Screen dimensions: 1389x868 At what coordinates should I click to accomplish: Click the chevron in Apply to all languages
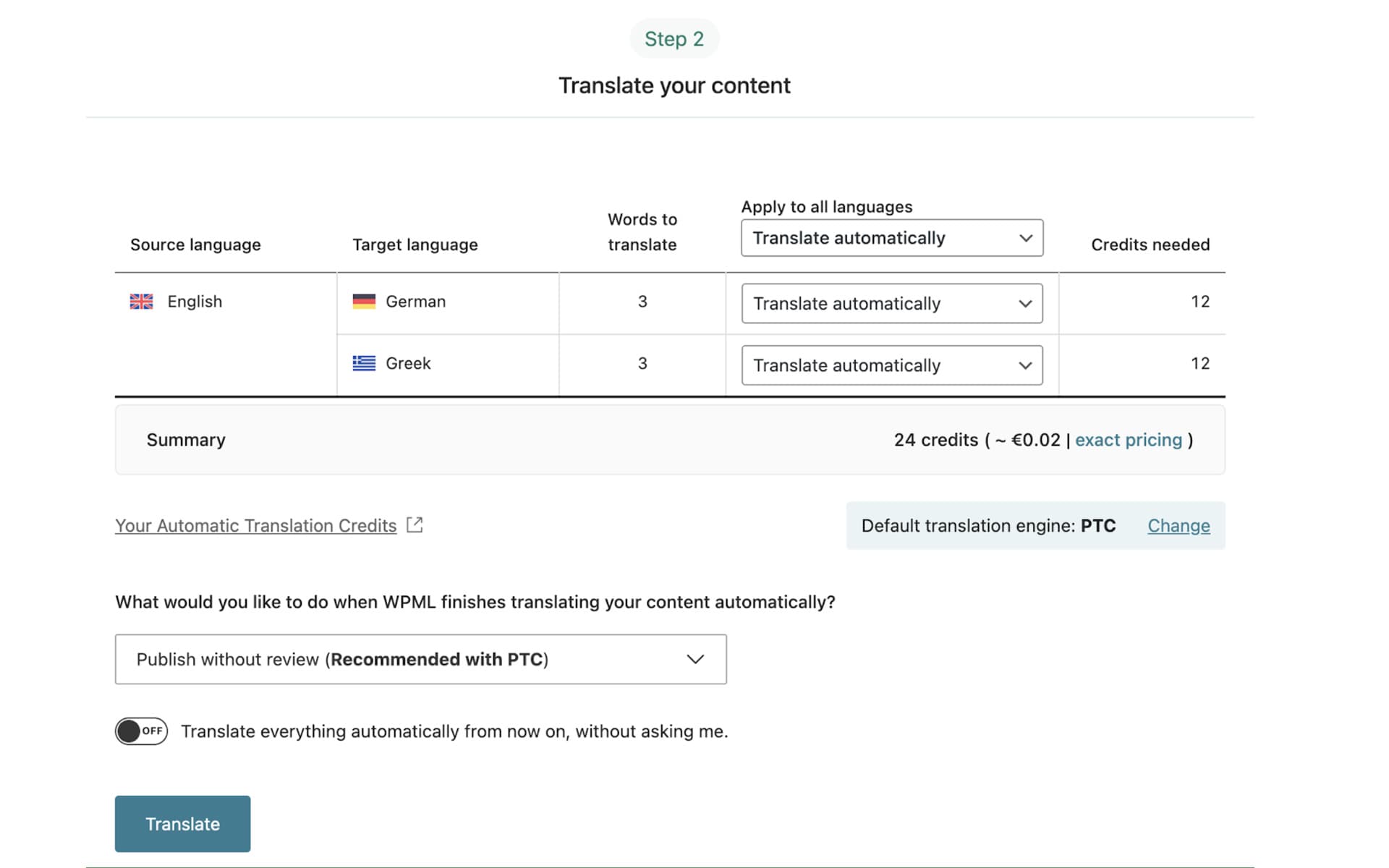point(1025,238)
